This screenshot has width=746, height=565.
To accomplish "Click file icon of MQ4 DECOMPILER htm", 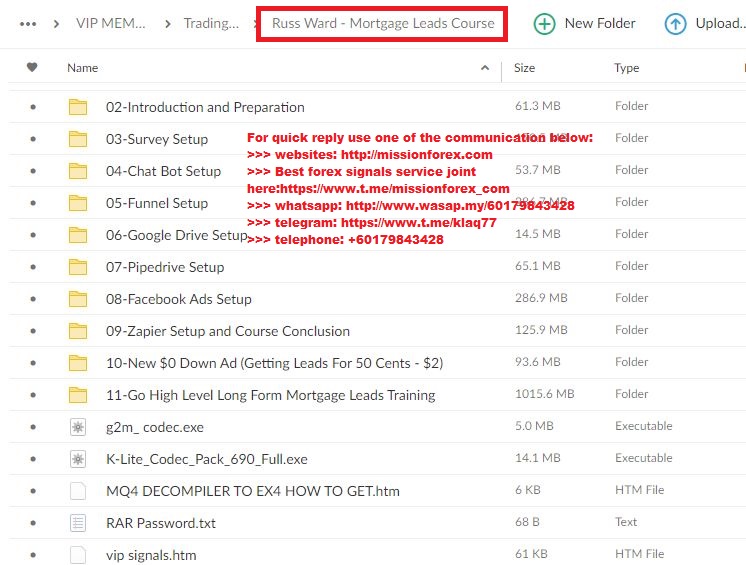I will pyautogui.click(x=78, y=491).
